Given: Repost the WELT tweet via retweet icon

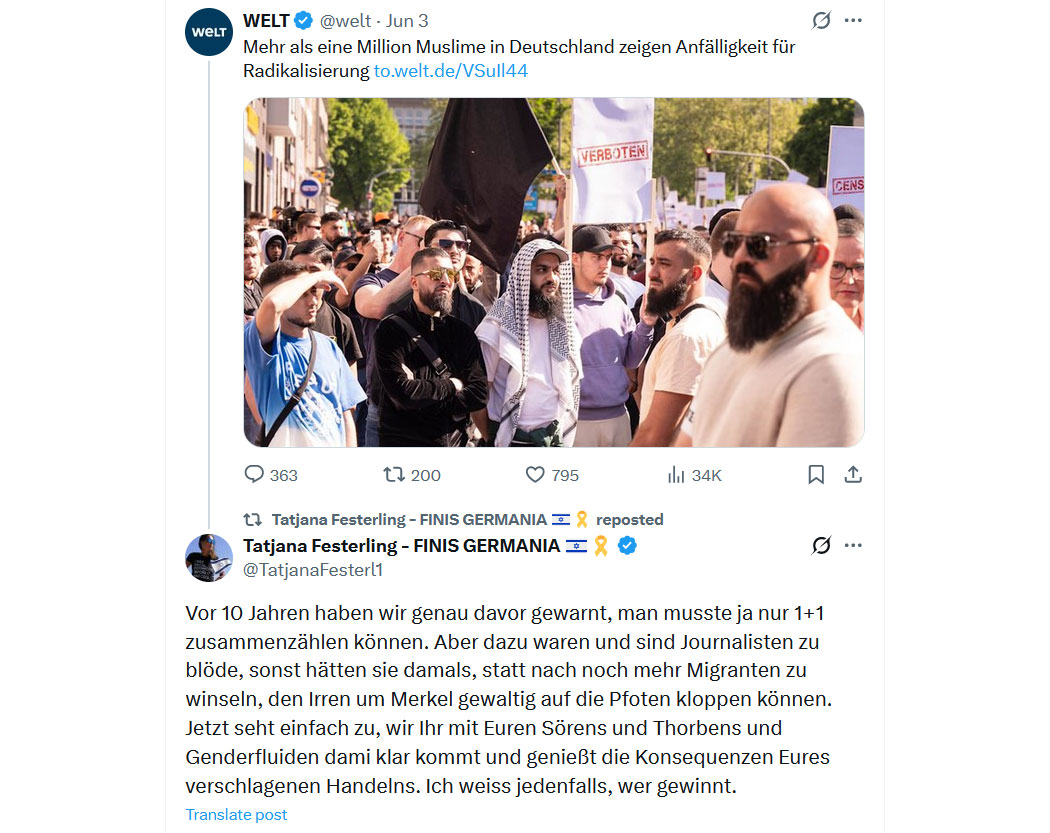Looking at the screenshot, I should pos(394,475).
